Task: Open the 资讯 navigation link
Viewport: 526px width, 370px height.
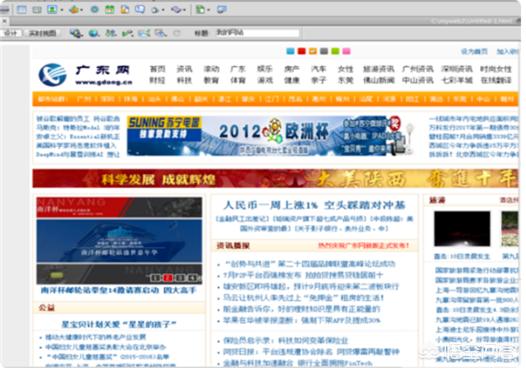Action: pos(184,69)
